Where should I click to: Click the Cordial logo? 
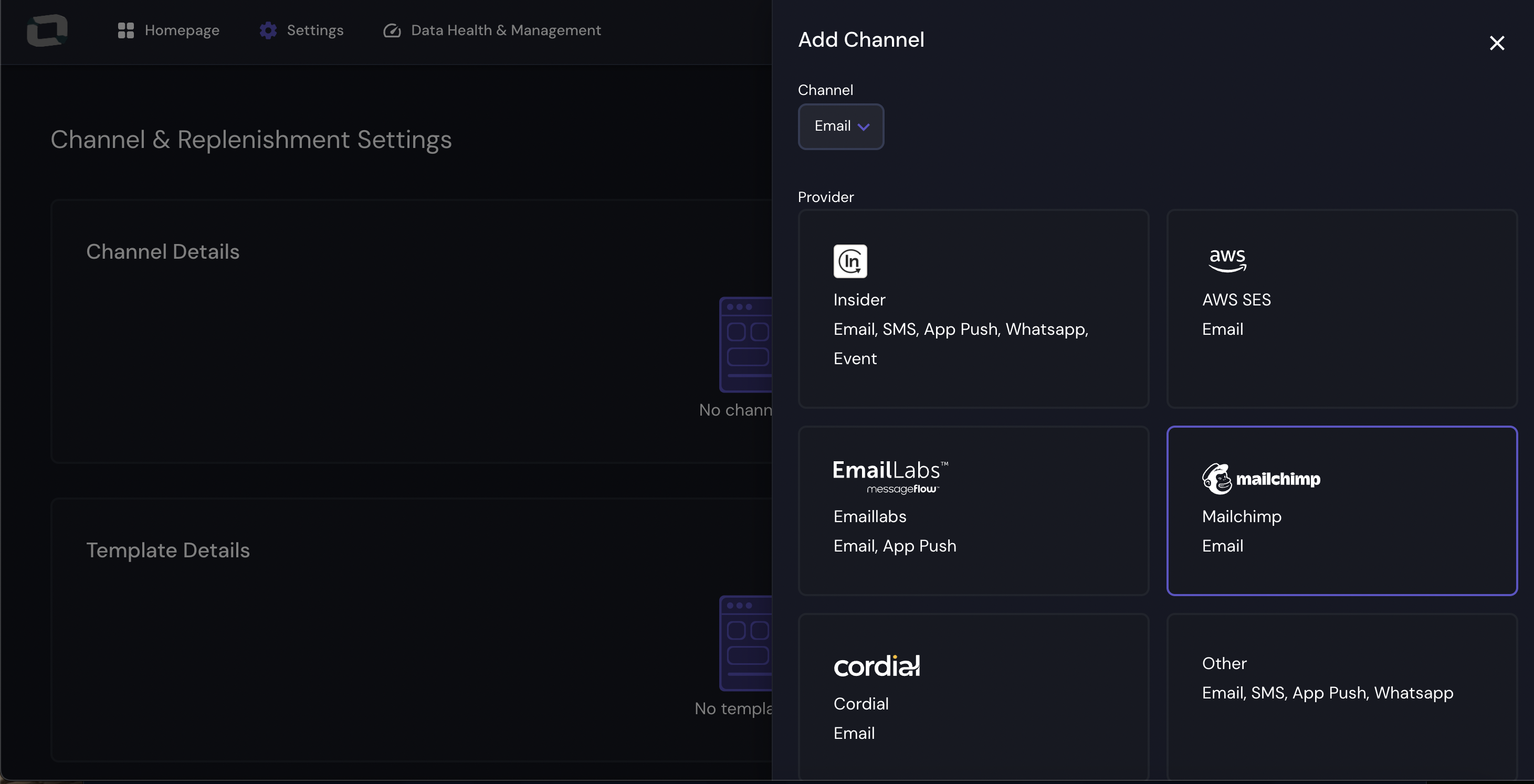coord(877,665)
